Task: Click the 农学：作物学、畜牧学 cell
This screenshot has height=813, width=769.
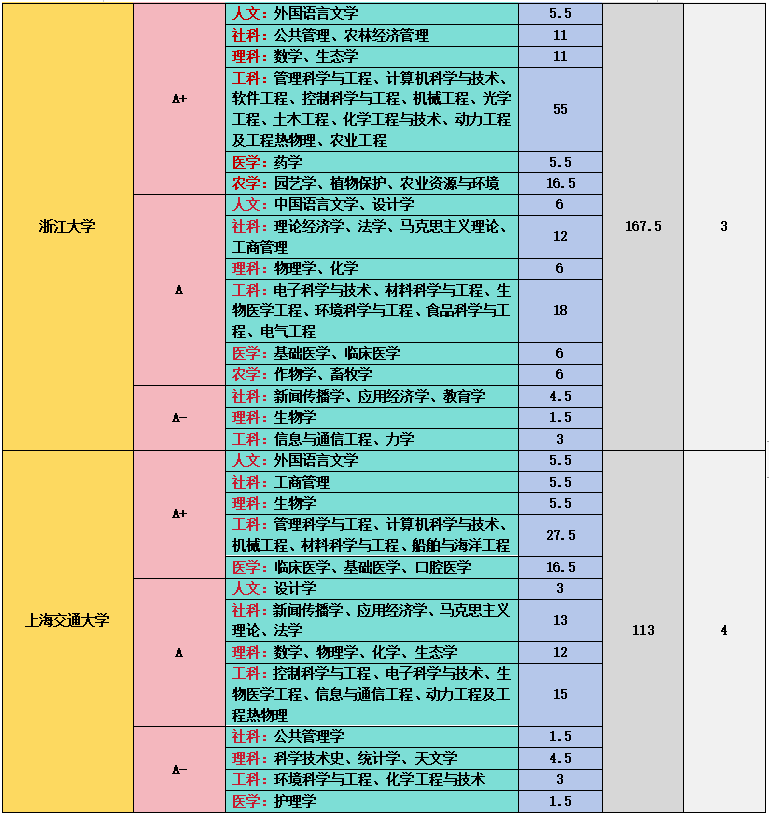Action: click(372, 374)
